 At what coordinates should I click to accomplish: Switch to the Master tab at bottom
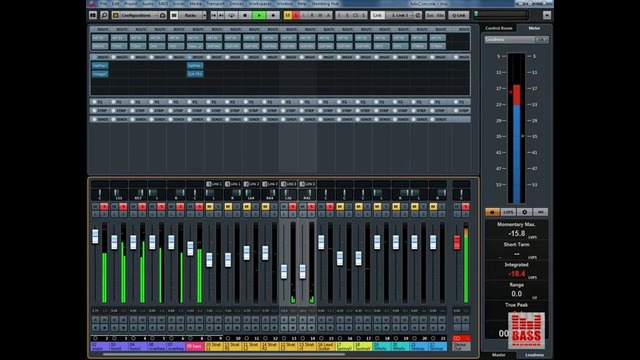499,355
